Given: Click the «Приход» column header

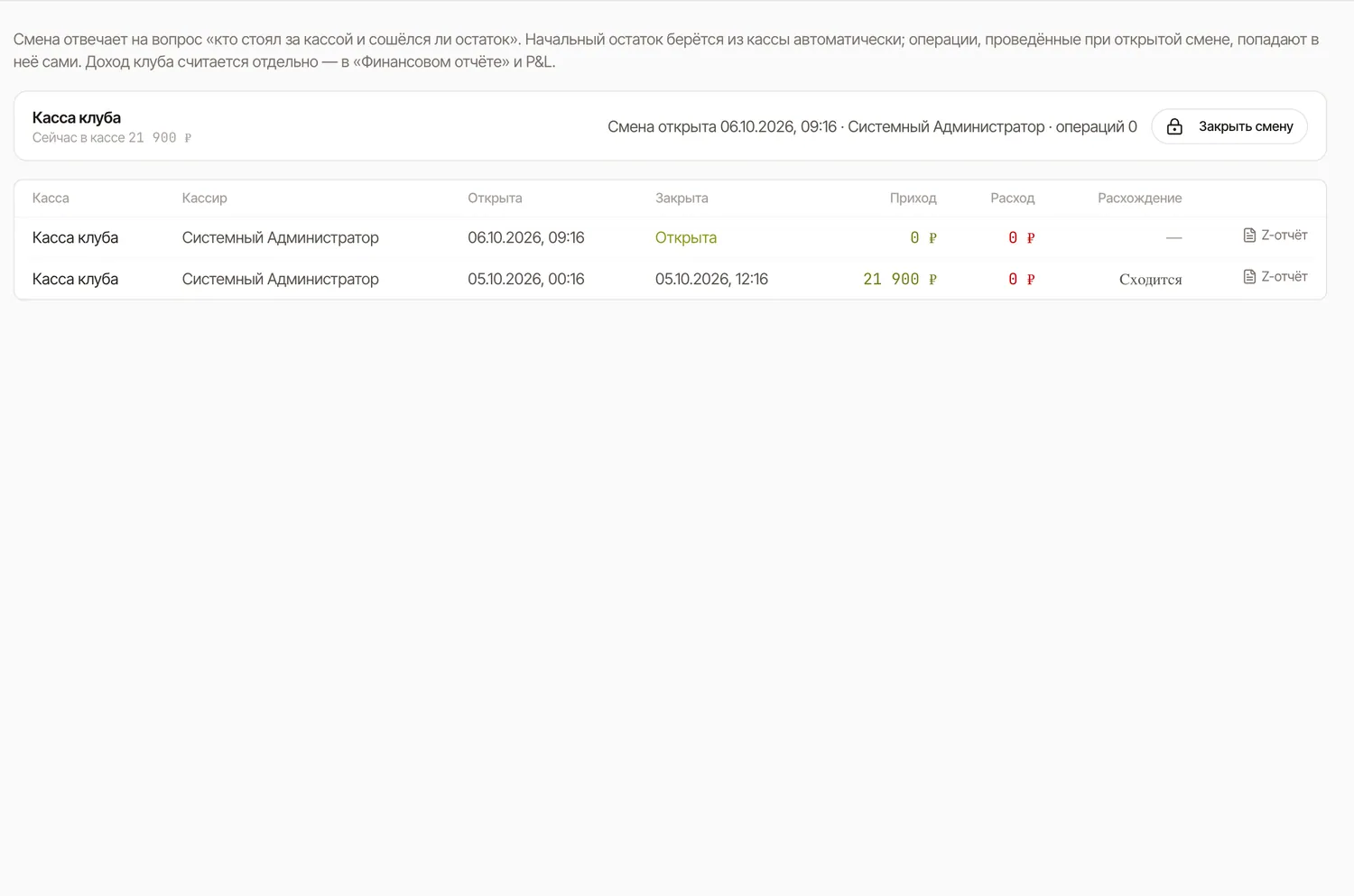Looking at the screenshot, I should tap(913, 199).
